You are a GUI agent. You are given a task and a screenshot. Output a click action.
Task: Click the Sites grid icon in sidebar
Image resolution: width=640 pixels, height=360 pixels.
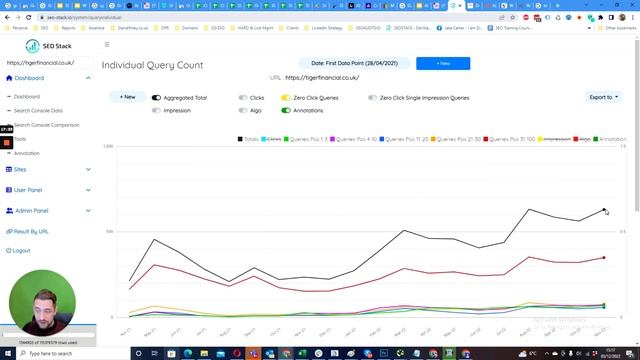9,169
